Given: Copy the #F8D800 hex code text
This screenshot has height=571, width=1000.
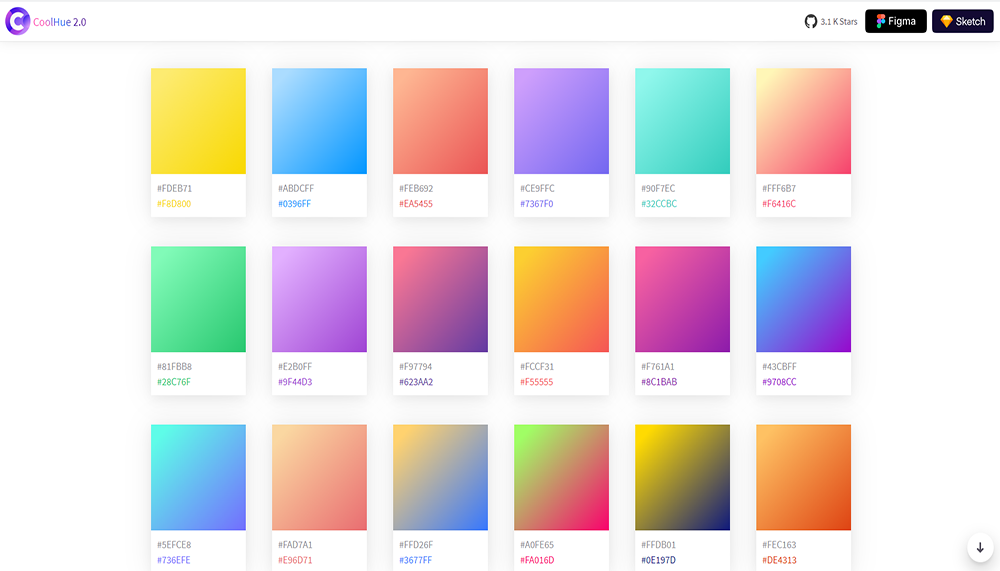Looking at the screenshot, I should tap(174, 204).
